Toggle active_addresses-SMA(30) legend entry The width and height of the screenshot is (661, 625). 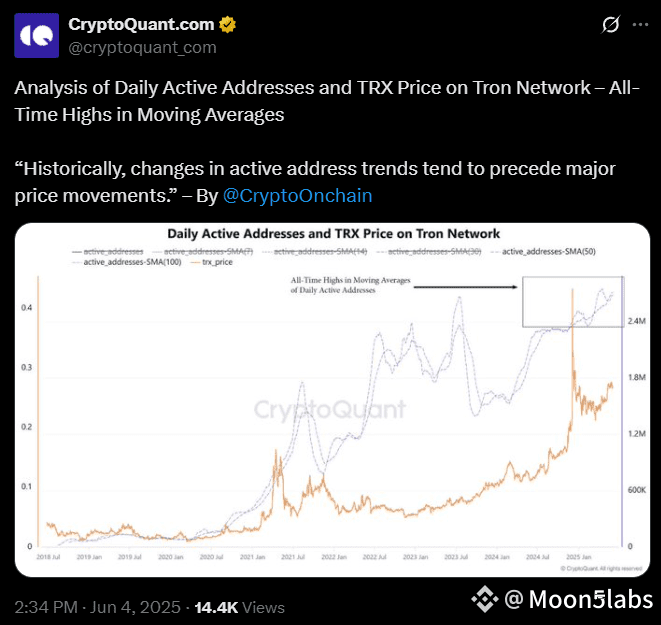(x=429, y=252)
